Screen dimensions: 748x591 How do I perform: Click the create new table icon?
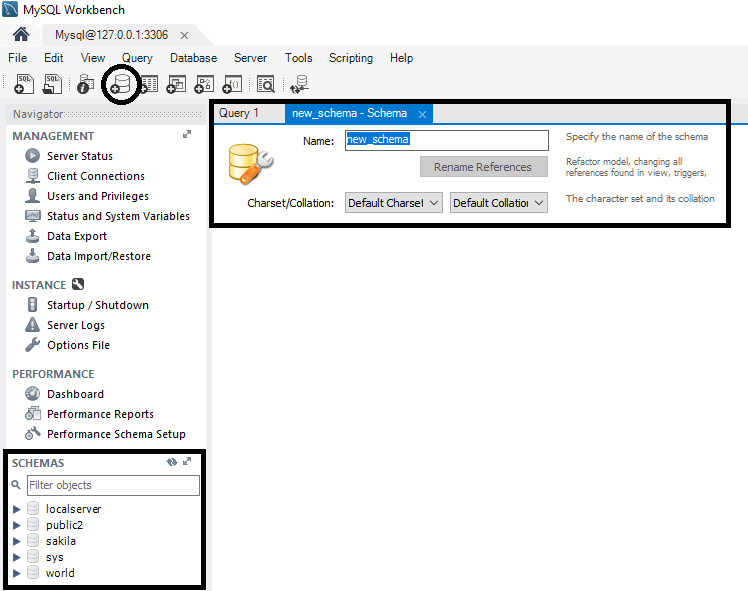[x=149, y=85]
